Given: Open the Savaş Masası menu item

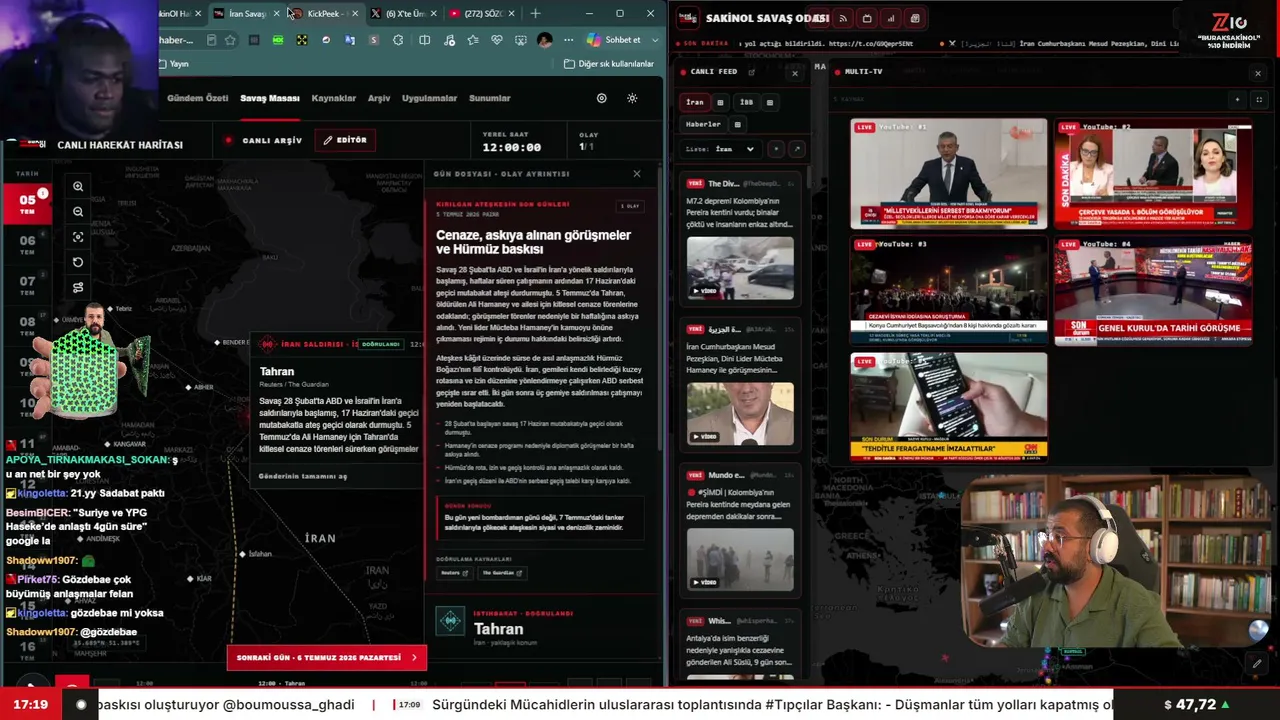Looking at the screenshot, I should (270, 98).
